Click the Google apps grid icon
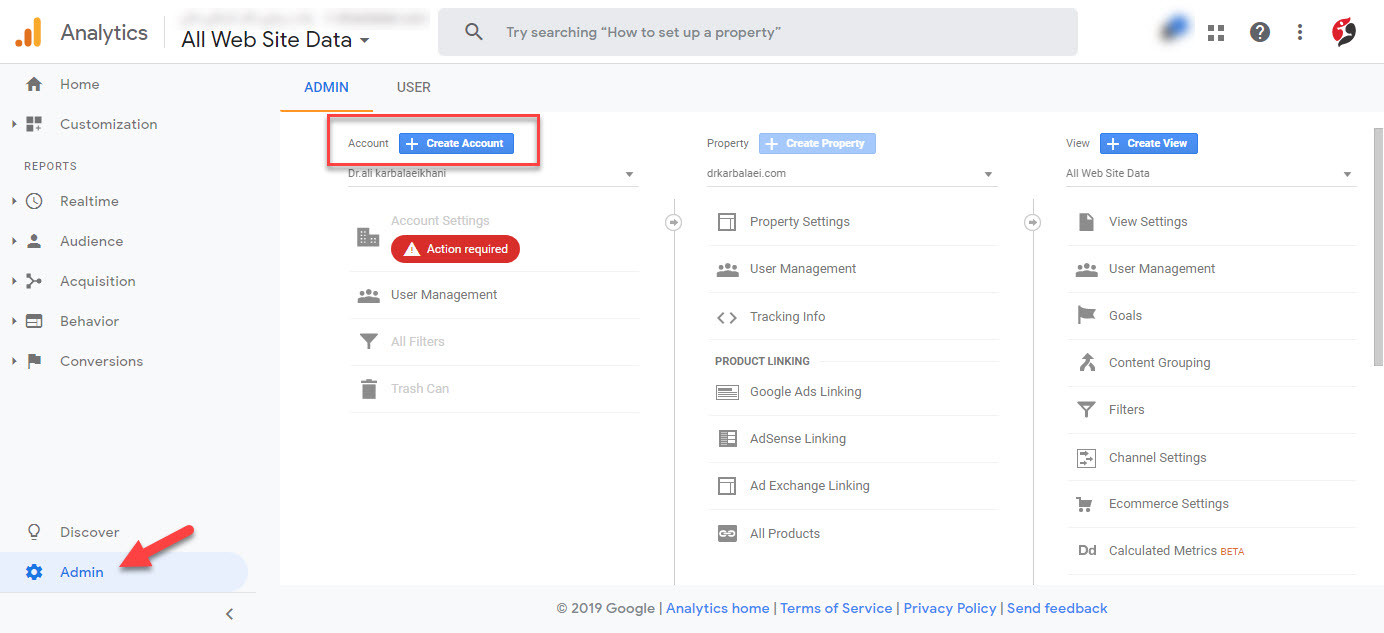The width and height of the screenshot is (1384, 633). 1216,33
